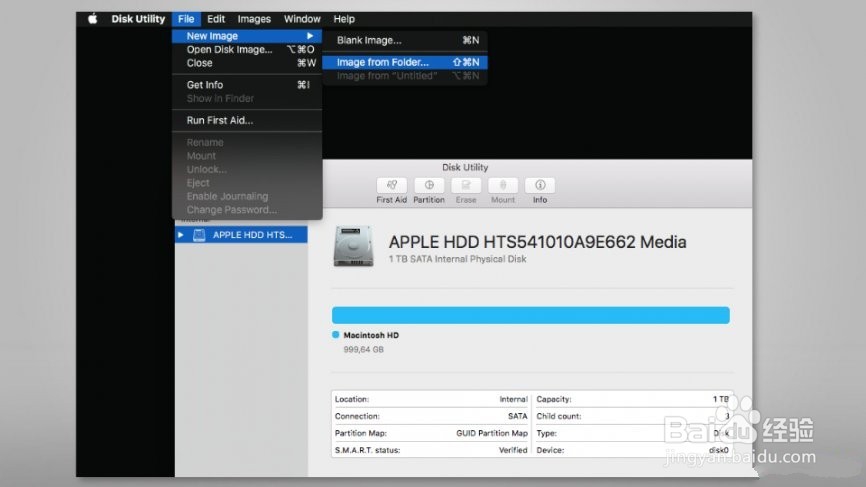Screen dimensions: 866x487
Task: Choose Eject in the File menu
Action: point(247,183)
